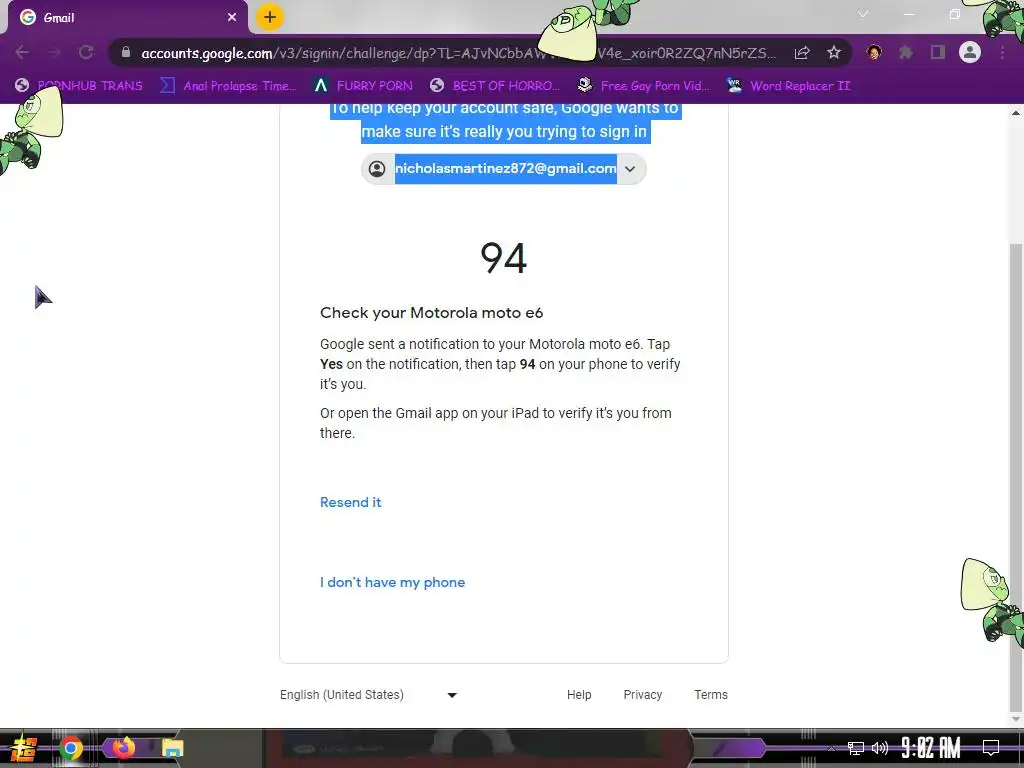The image size is (1024, 768).
Task: Open the Terms footer link
Action: coord(711,695)
